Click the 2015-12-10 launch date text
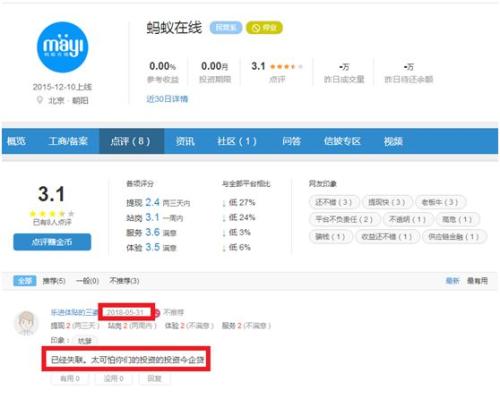Screen dimensions: 500x407 click(x=62, y=87)
